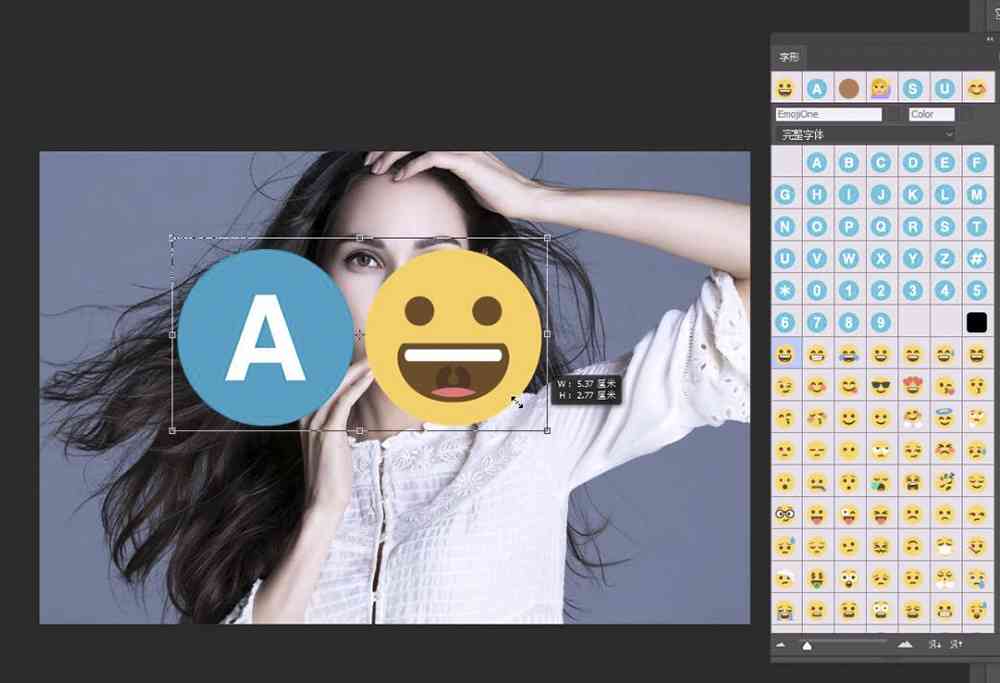The height and width of the screenshot is (683, 1000).
Task: Insert the circled Z glyph
Action: [x=945, y=258]
